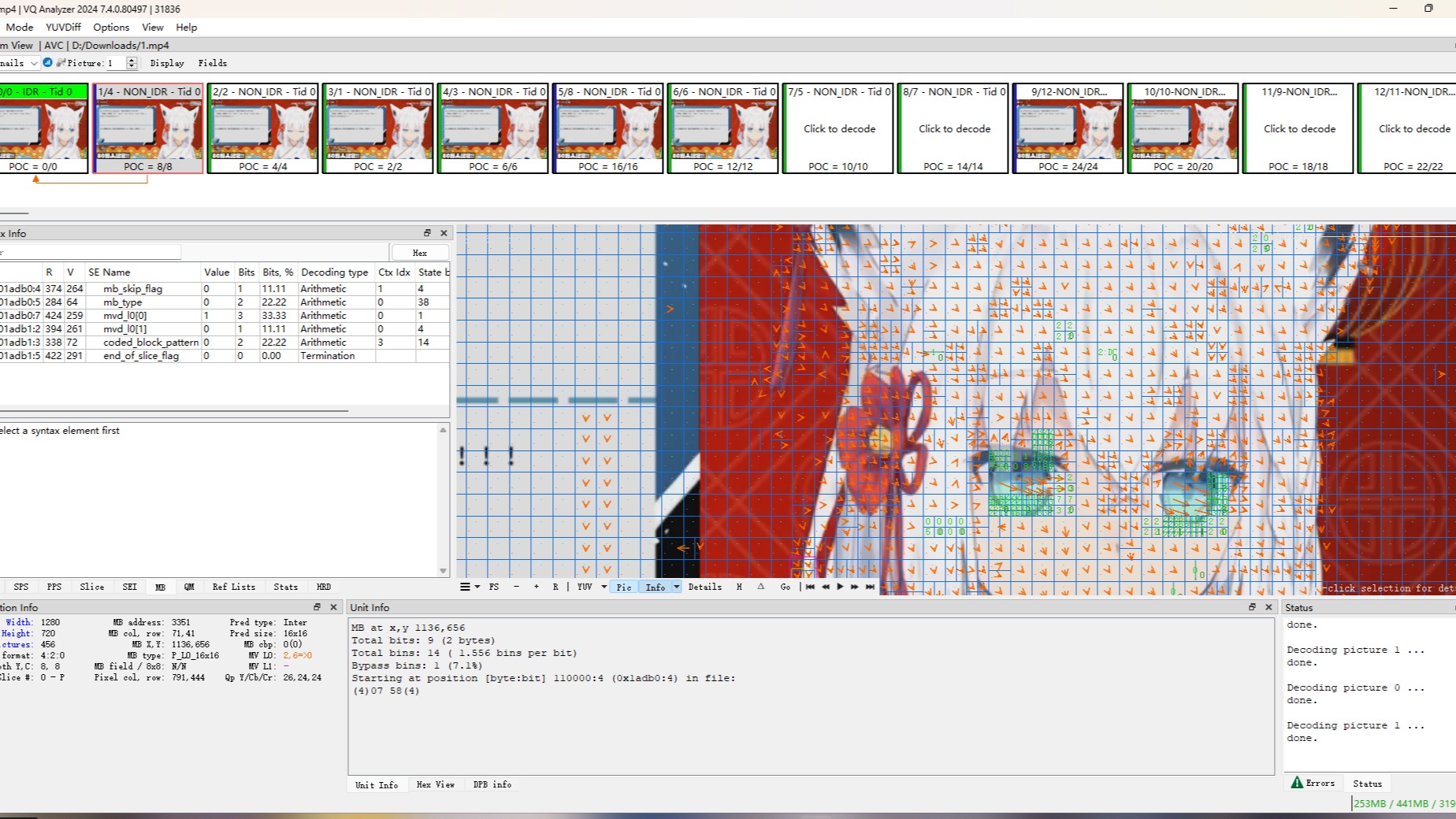This screenshot has width=1456, height=819.
Task: Zoom out with the minus button
Action: tap(516, 587)
